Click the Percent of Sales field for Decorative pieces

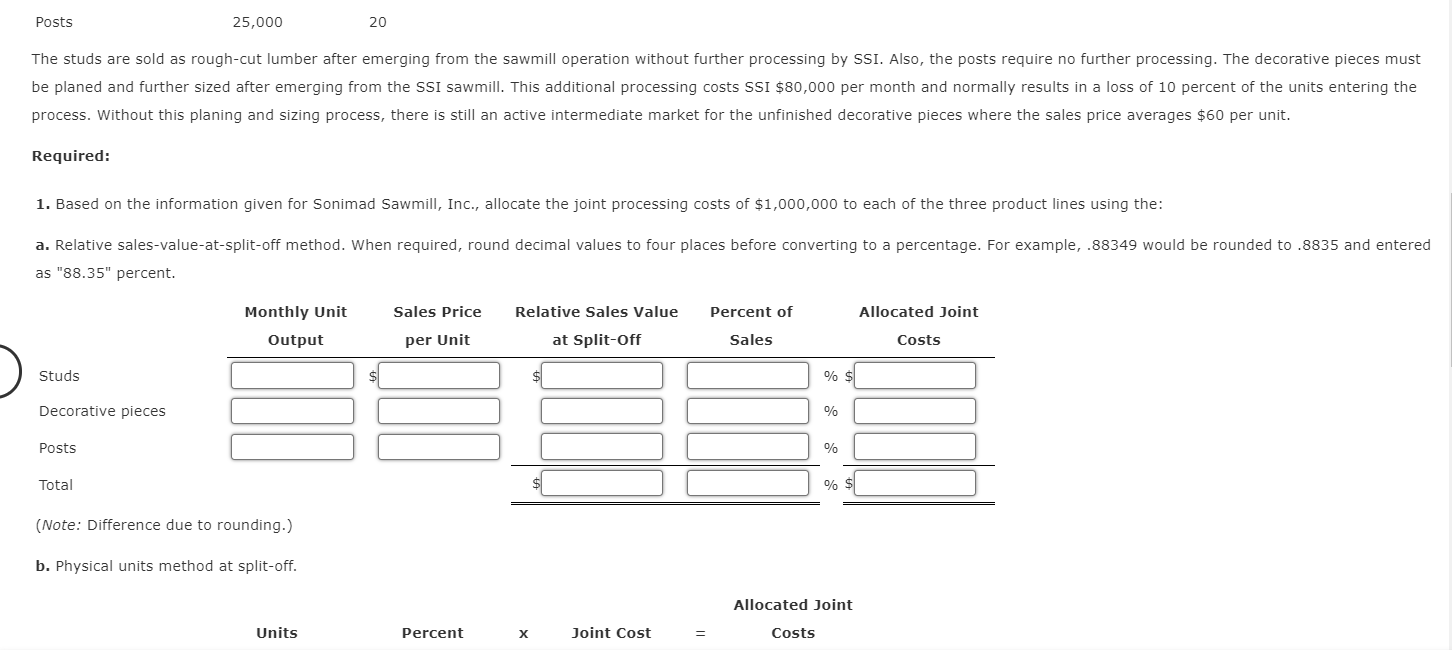tap(747, 410)
